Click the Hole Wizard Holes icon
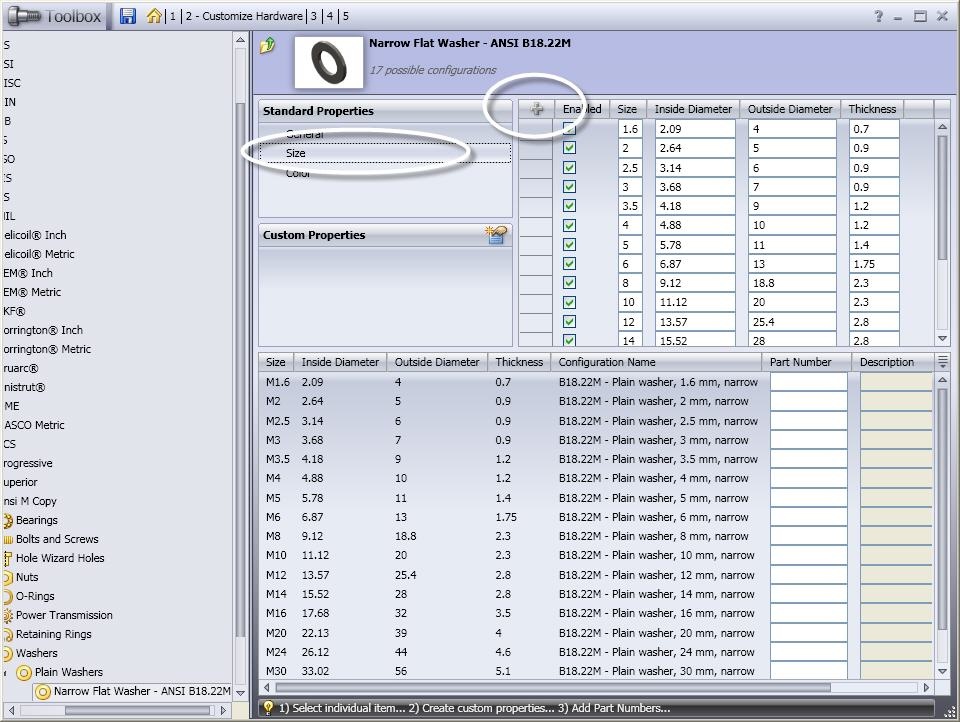The image size is (960, 722). coord(7,558)
